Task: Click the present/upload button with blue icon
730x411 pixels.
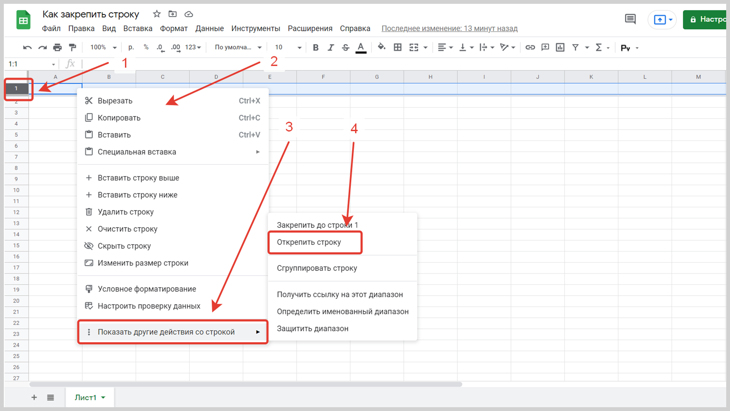Action: pyautogui.click(x=662, y=20)
